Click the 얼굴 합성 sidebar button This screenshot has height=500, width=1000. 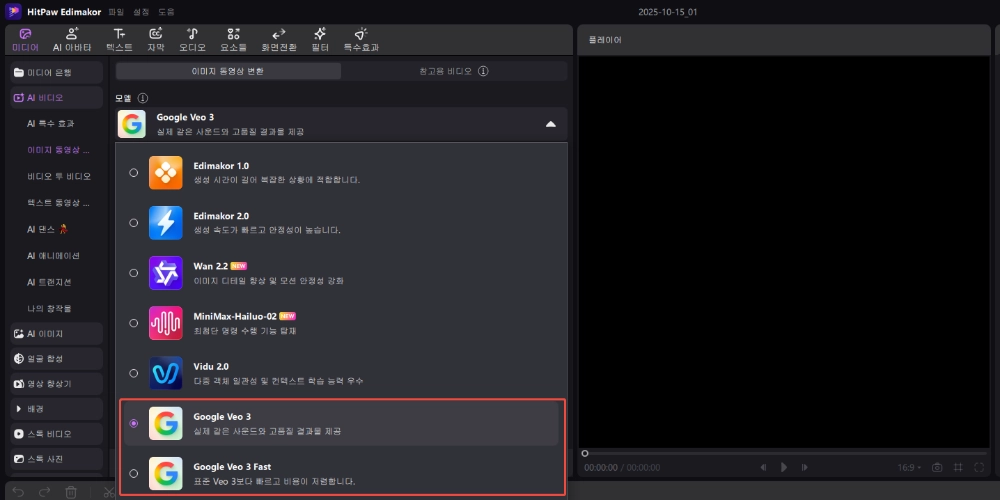pos(56,358)
